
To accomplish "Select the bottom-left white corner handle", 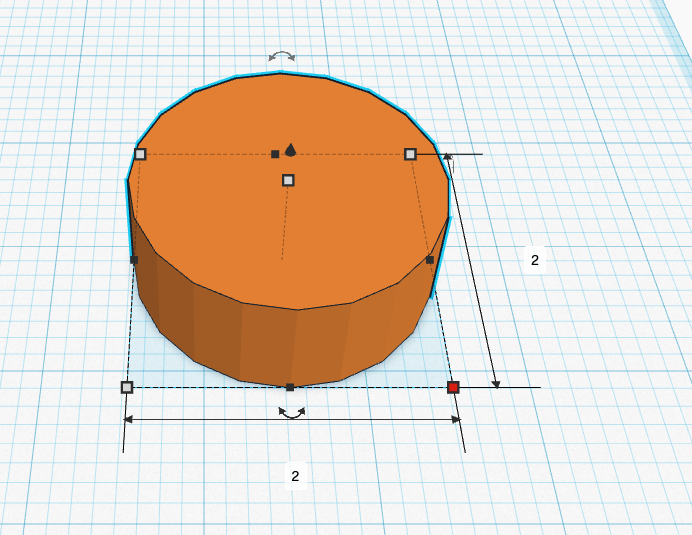I will tap(127, 387).
